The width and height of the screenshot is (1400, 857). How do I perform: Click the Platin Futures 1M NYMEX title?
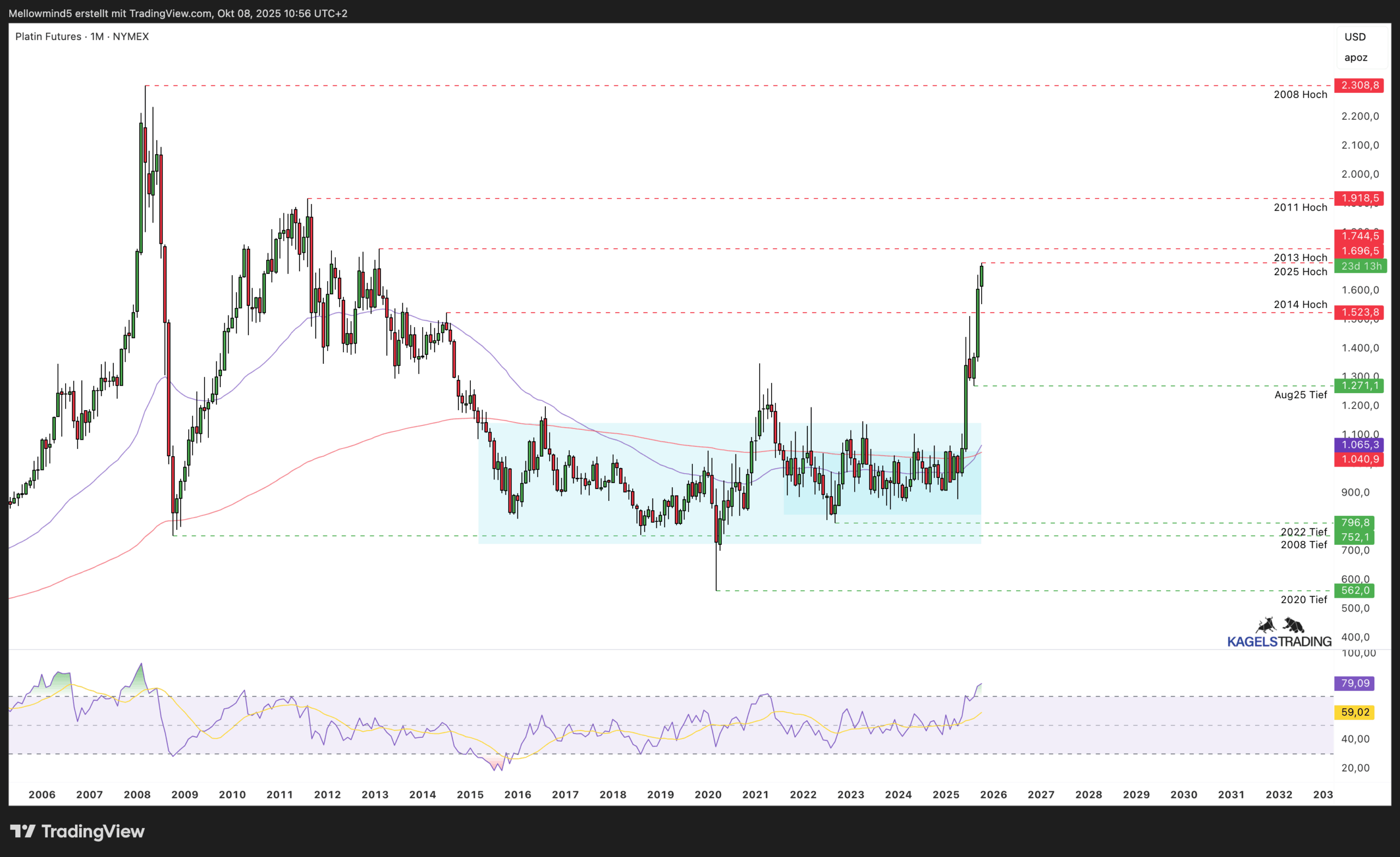point(82,37)
